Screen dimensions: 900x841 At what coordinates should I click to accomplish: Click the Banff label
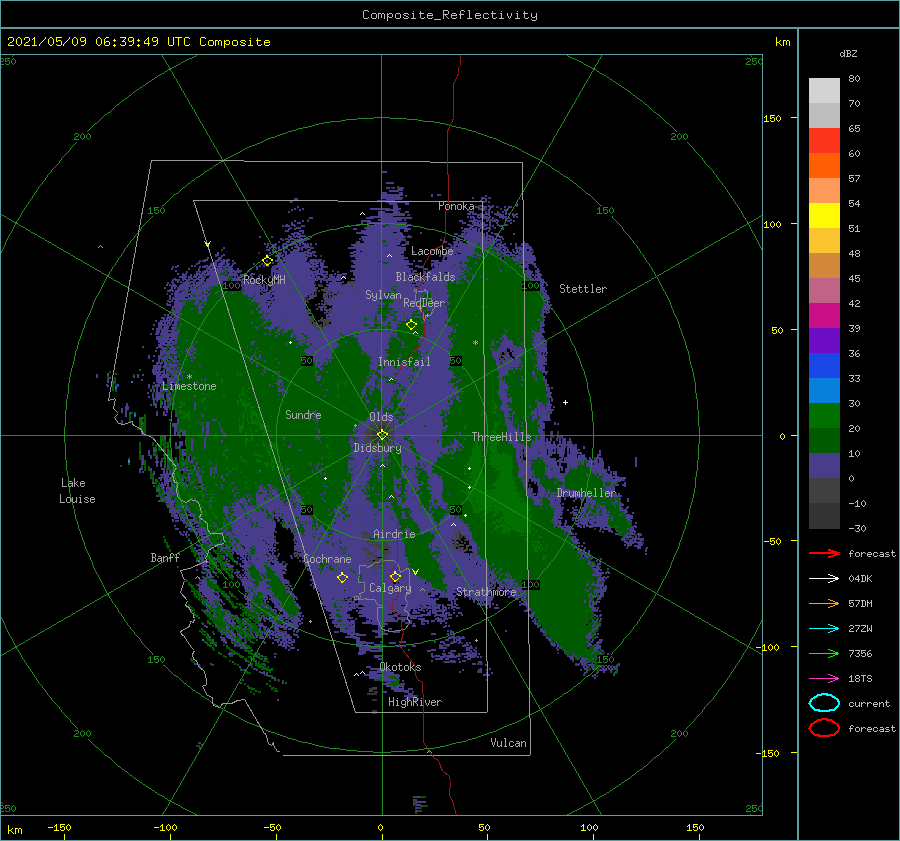pyautogui.click(x=165, y=557)
